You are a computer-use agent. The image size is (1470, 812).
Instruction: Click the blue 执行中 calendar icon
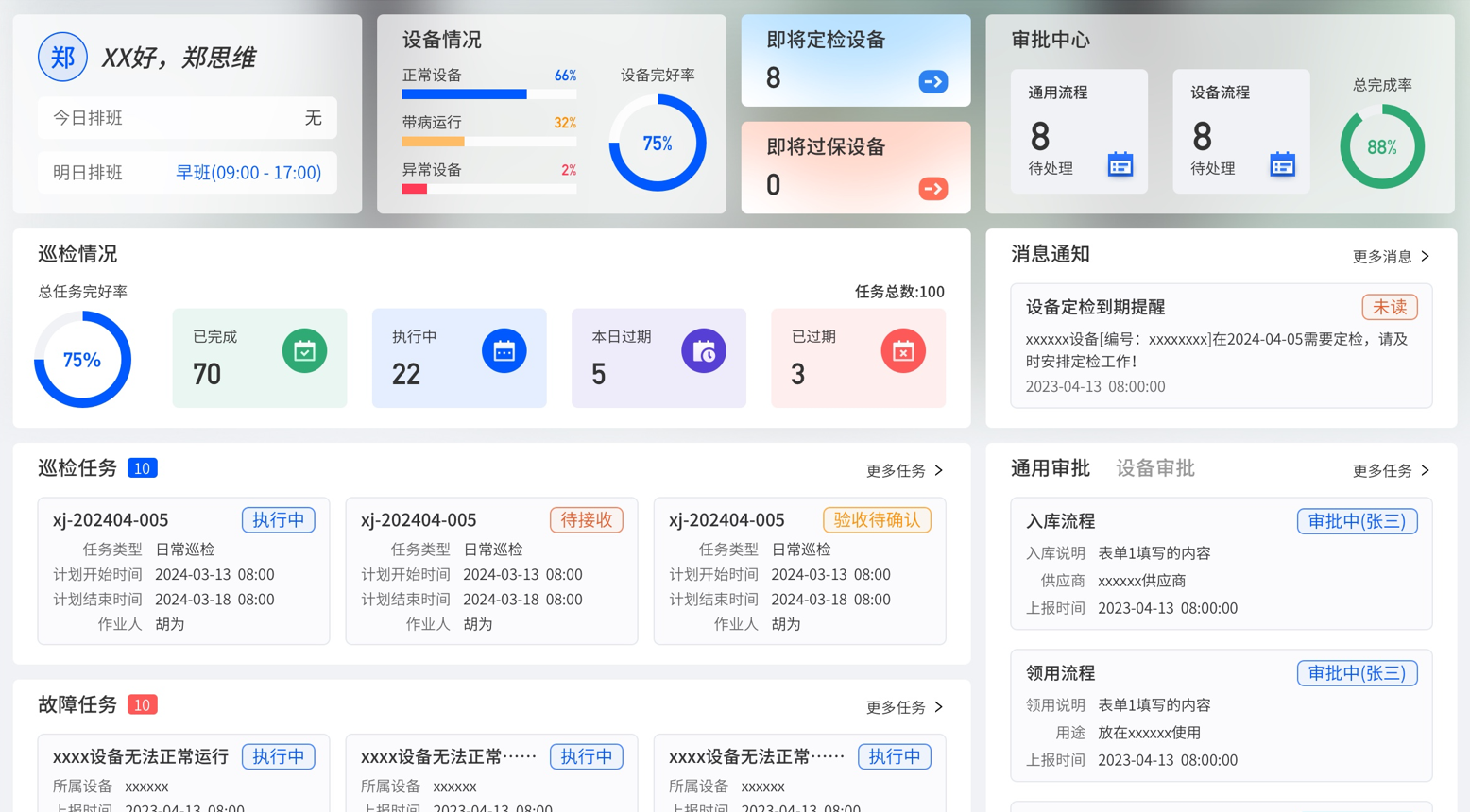(x=504, y=351)
